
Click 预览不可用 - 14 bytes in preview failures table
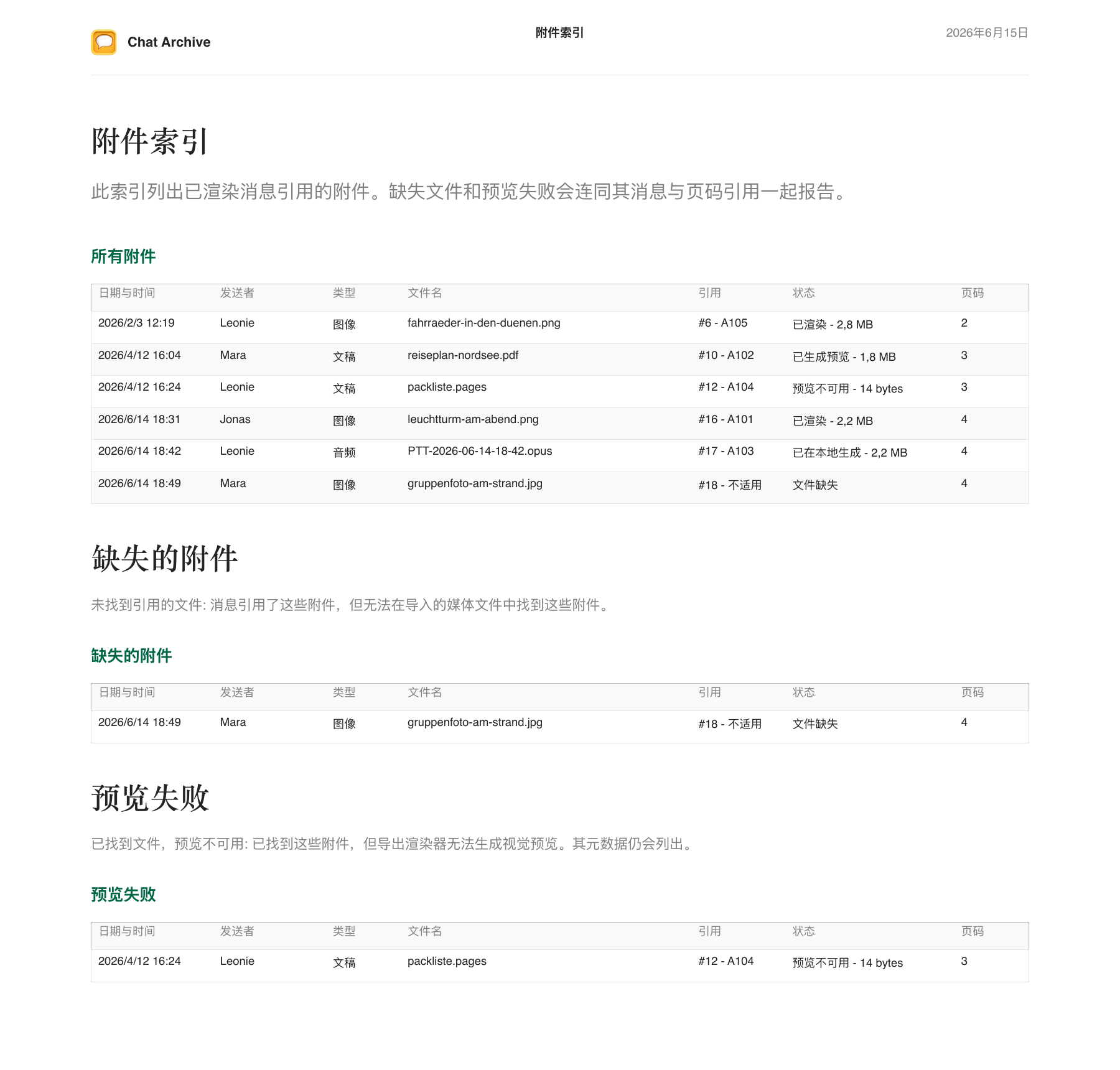point(847,963)
